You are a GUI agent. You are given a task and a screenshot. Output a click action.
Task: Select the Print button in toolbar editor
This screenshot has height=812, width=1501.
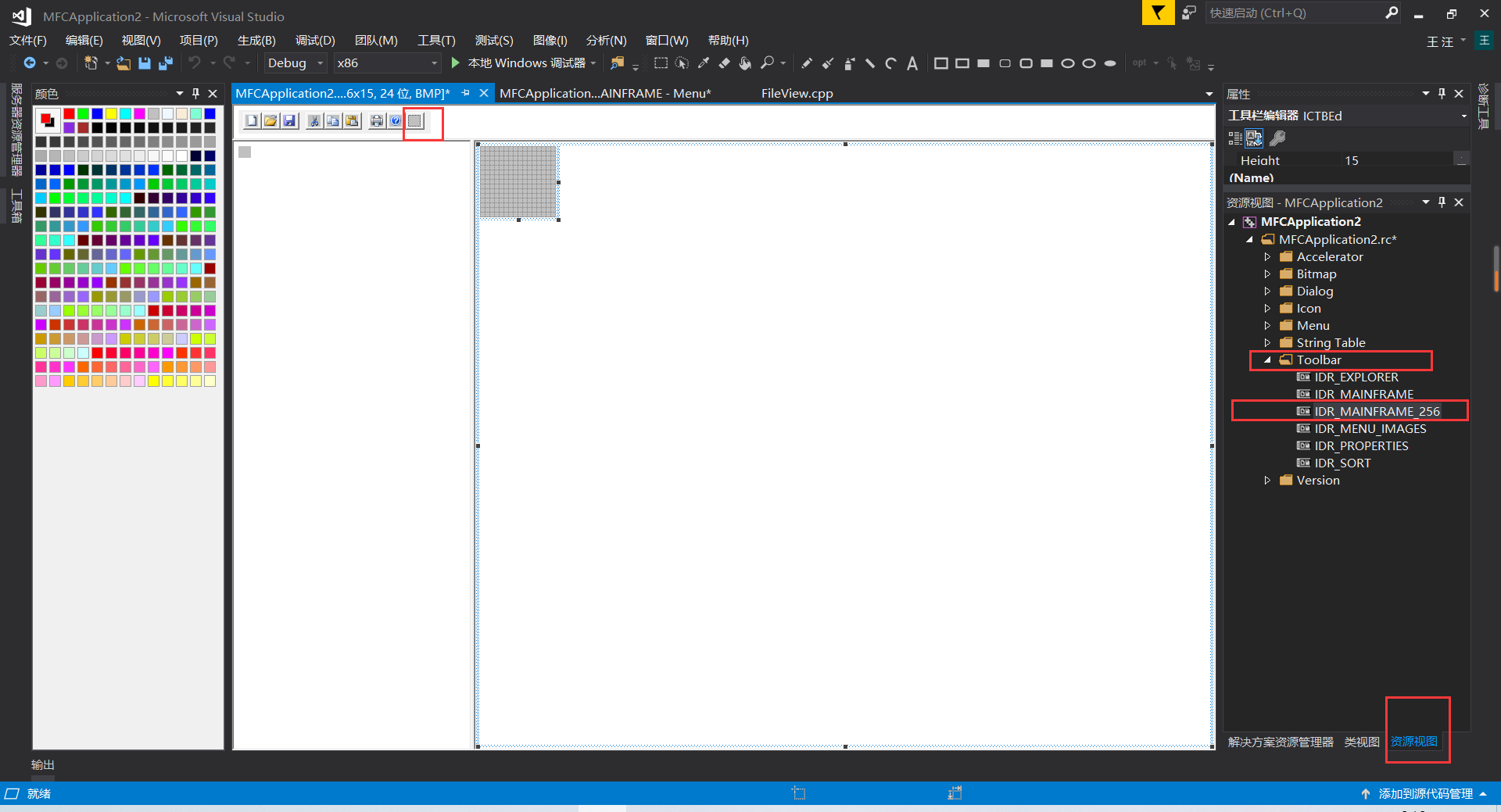377,120
